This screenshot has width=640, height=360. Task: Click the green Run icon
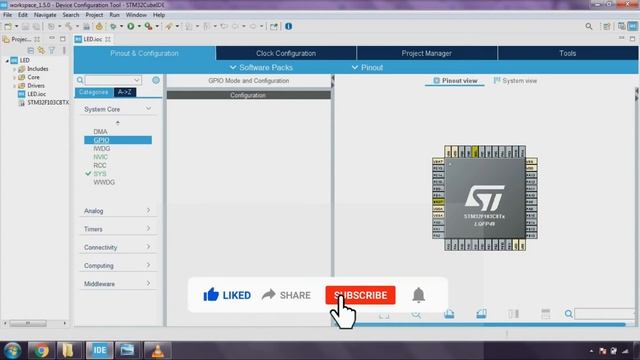[131, 26]
